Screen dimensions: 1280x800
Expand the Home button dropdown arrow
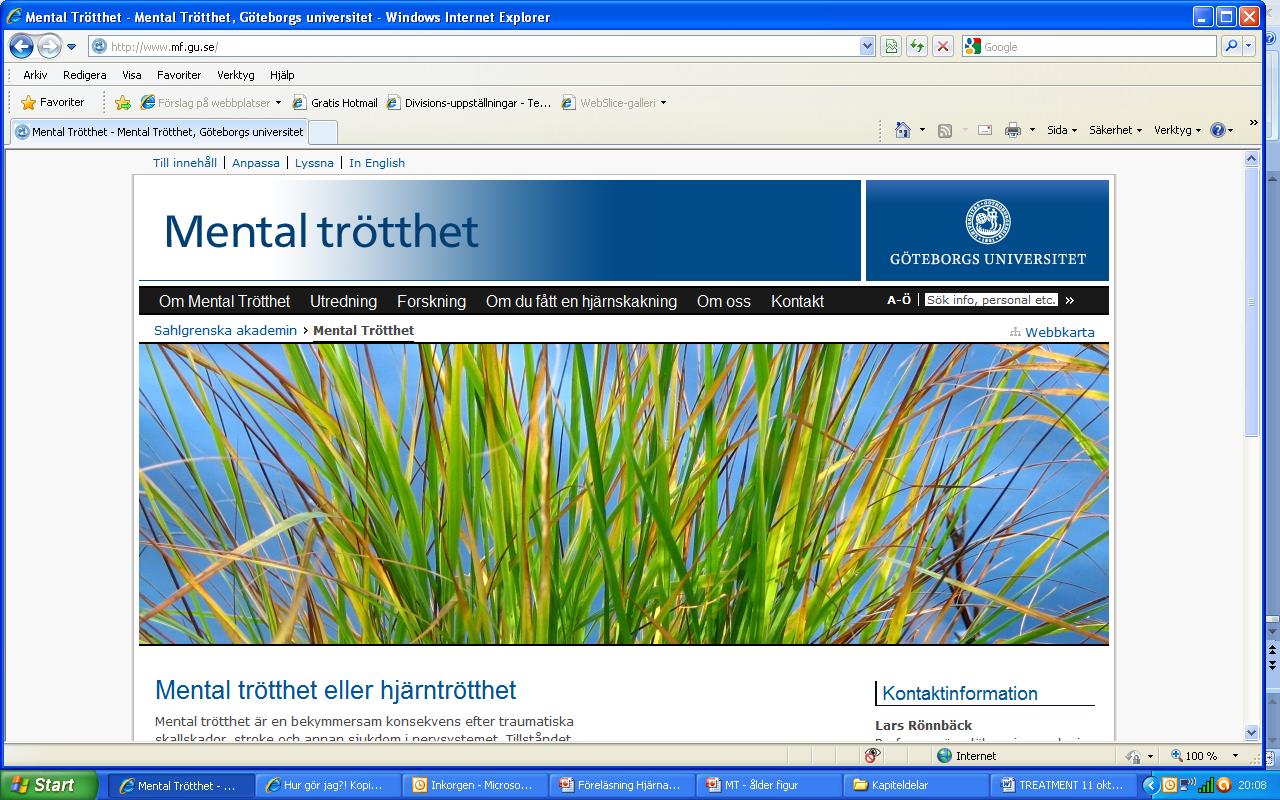922,130
